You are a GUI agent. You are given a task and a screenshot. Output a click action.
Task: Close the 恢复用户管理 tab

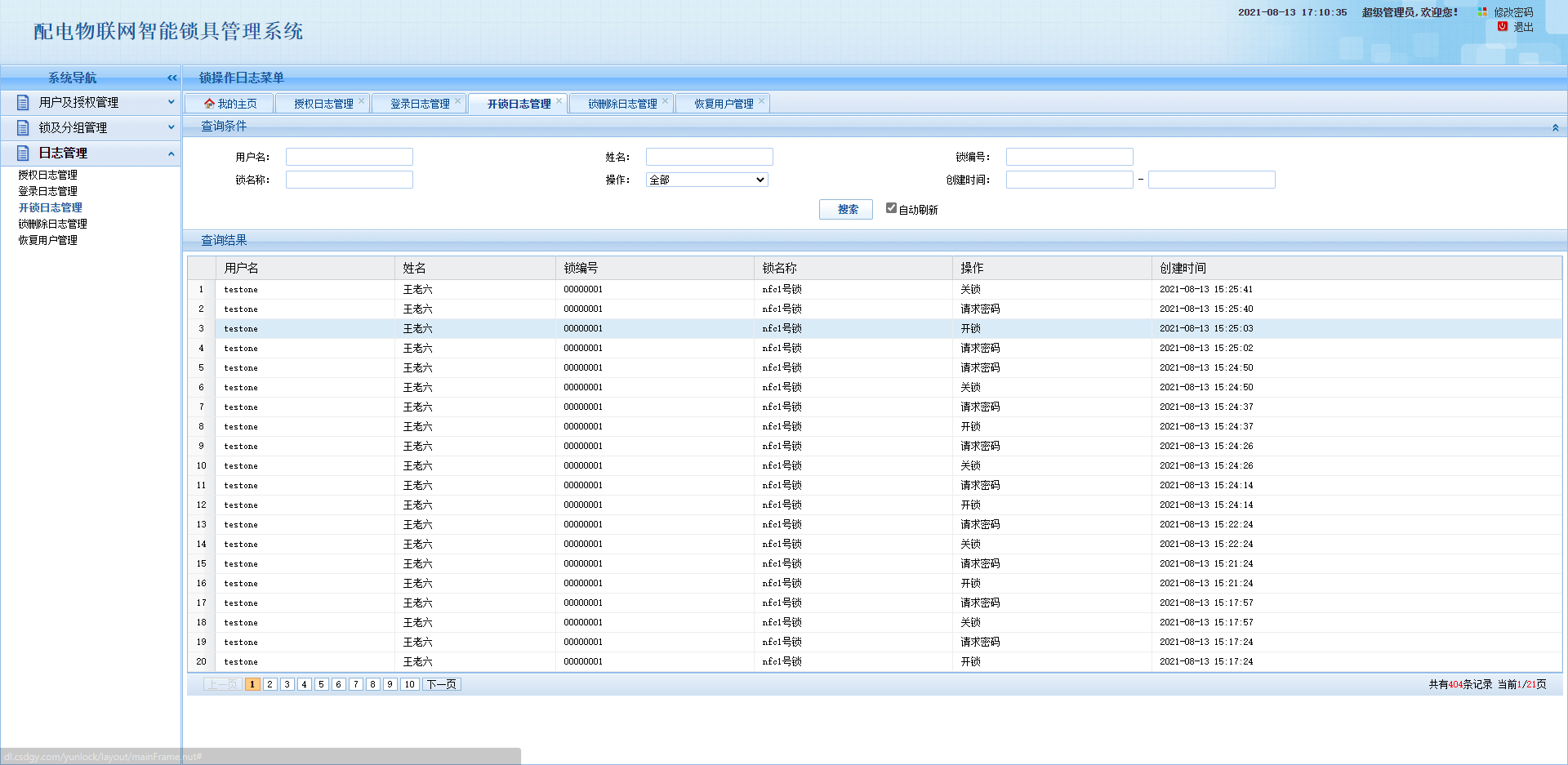pyautogui.click(x=762, y=101)
